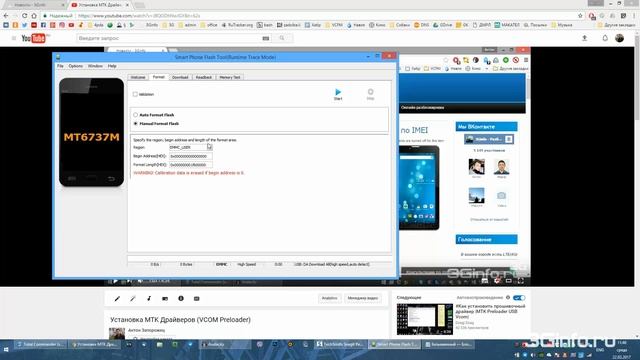Select the Manual Format Flash radio option
The image size is (640, 360).
coord(136,123)
